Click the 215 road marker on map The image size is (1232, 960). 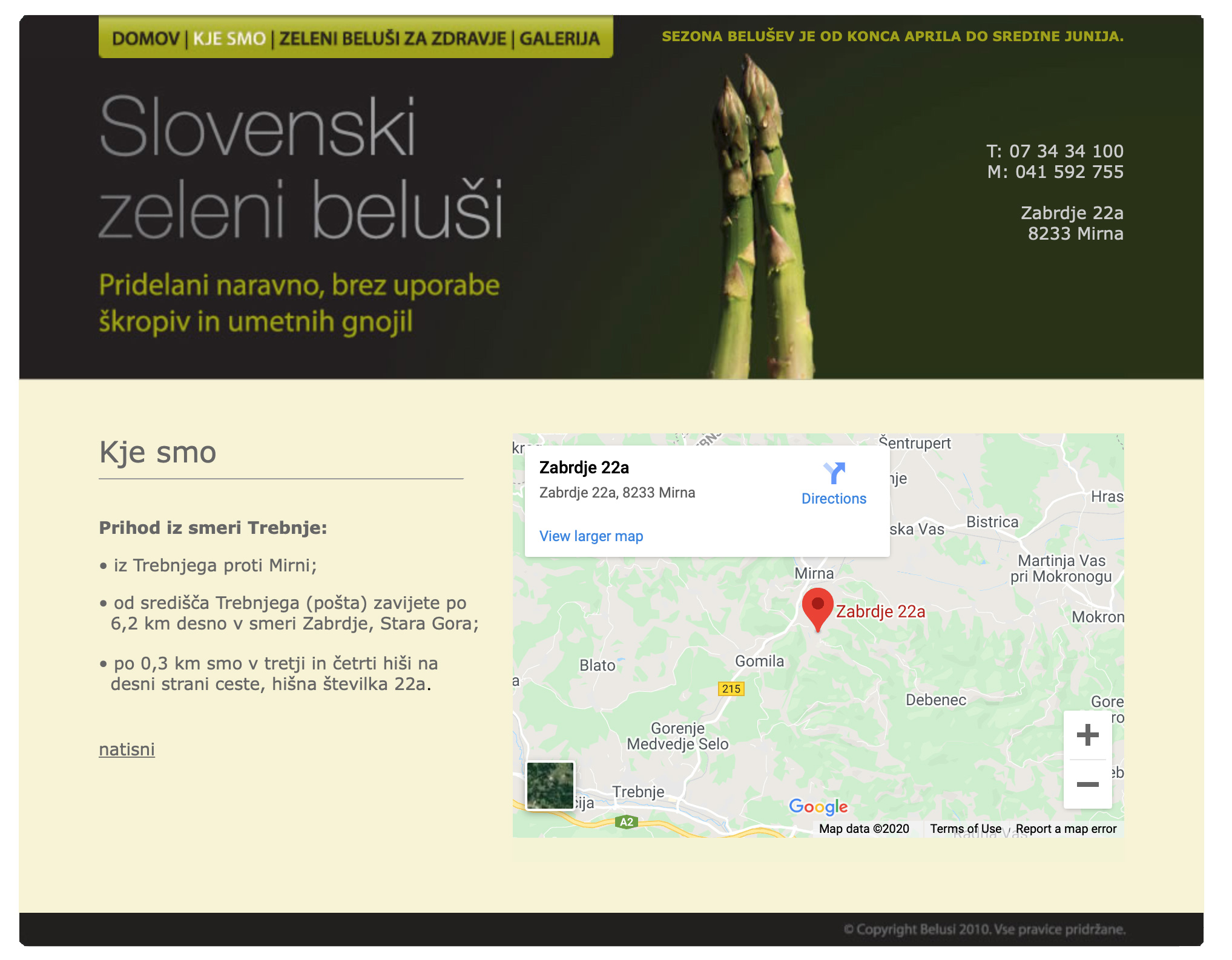point(731,689)
